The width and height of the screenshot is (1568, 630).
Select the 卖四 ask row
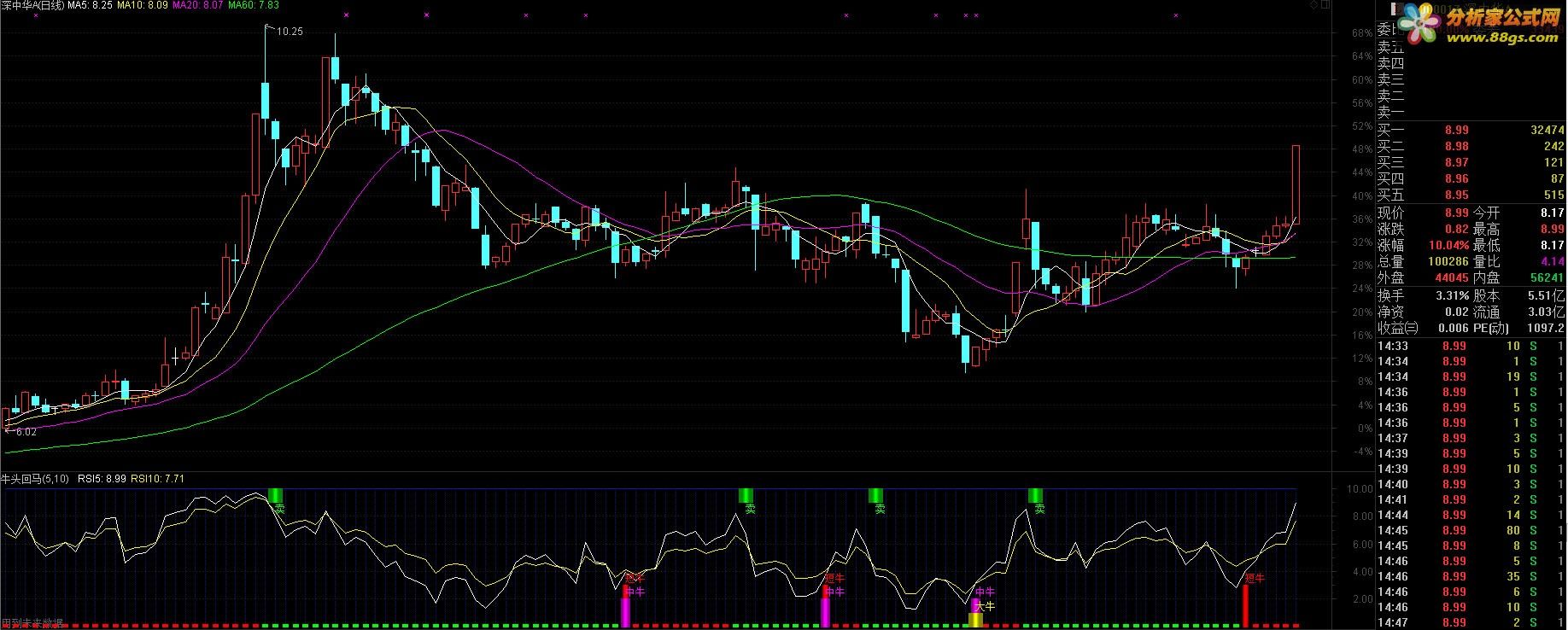[x=1471, y=63]
